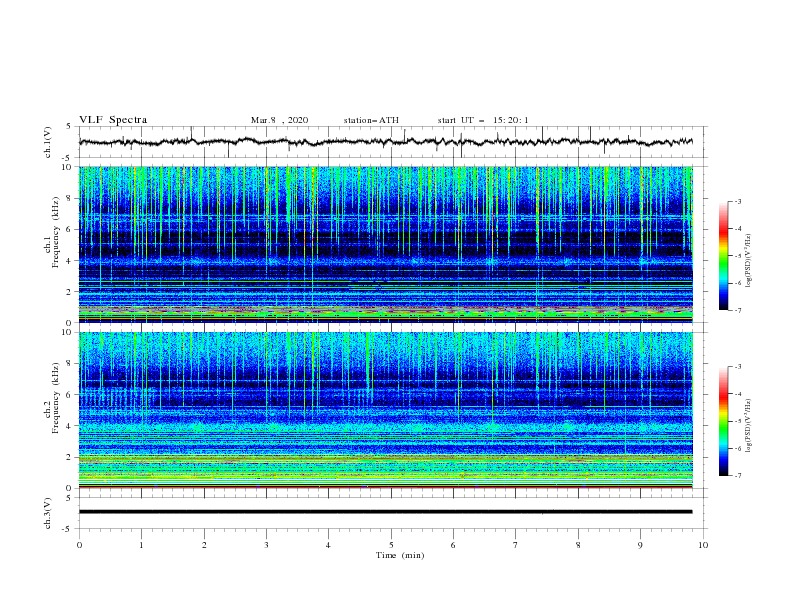Click the '-3' tick on upper colorbar
792x612 pixels.
(x=737, y=201)
